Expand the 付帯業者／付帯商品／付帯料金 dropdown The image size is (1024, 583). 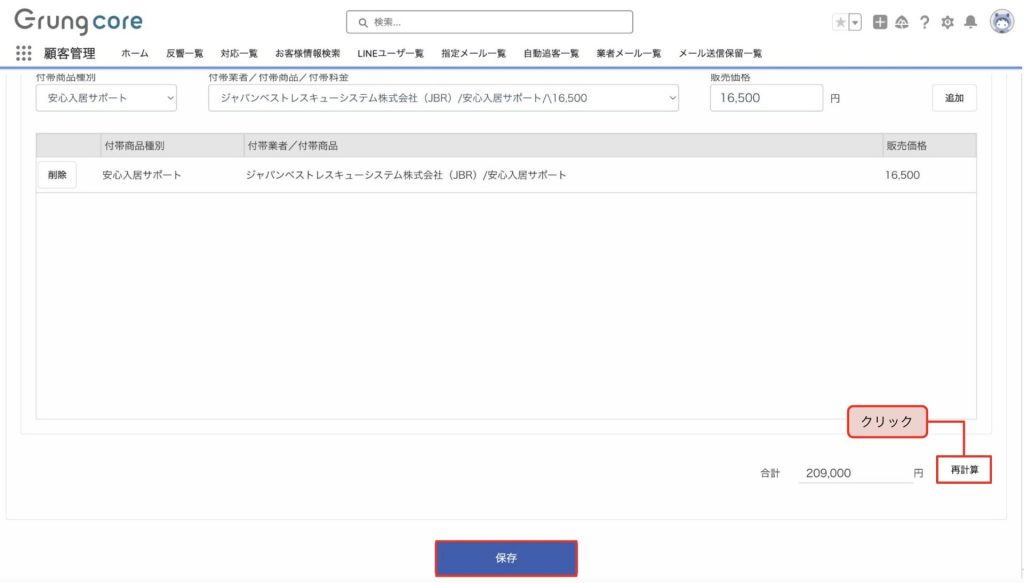click(x=443, y=98)
